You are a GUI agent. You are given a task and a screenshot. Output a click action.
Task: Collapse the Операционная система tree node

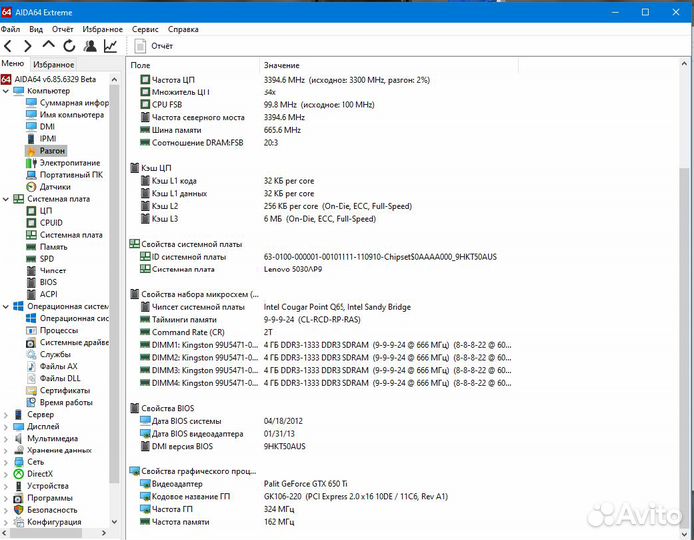tap(6, 306)
